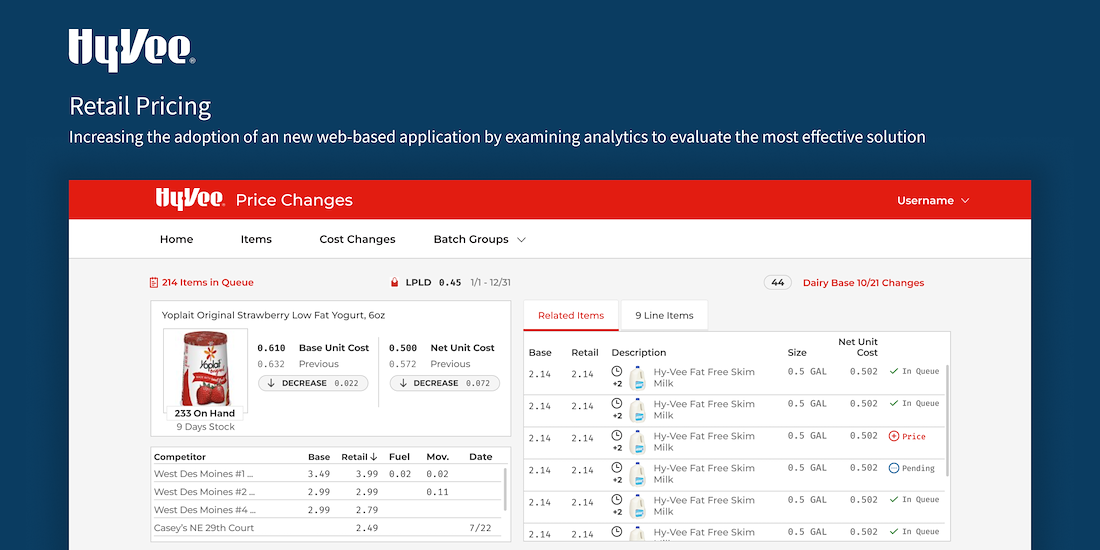This screenshot has height=550, width=1100.
Task: Click the 3.99 retail price cell
Action: pos(367,474)
